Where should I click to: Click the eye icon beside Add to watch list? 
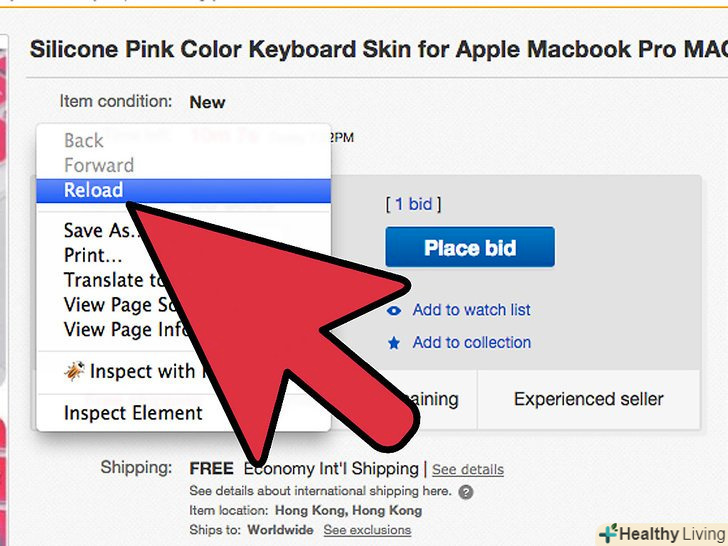(394, 311)
